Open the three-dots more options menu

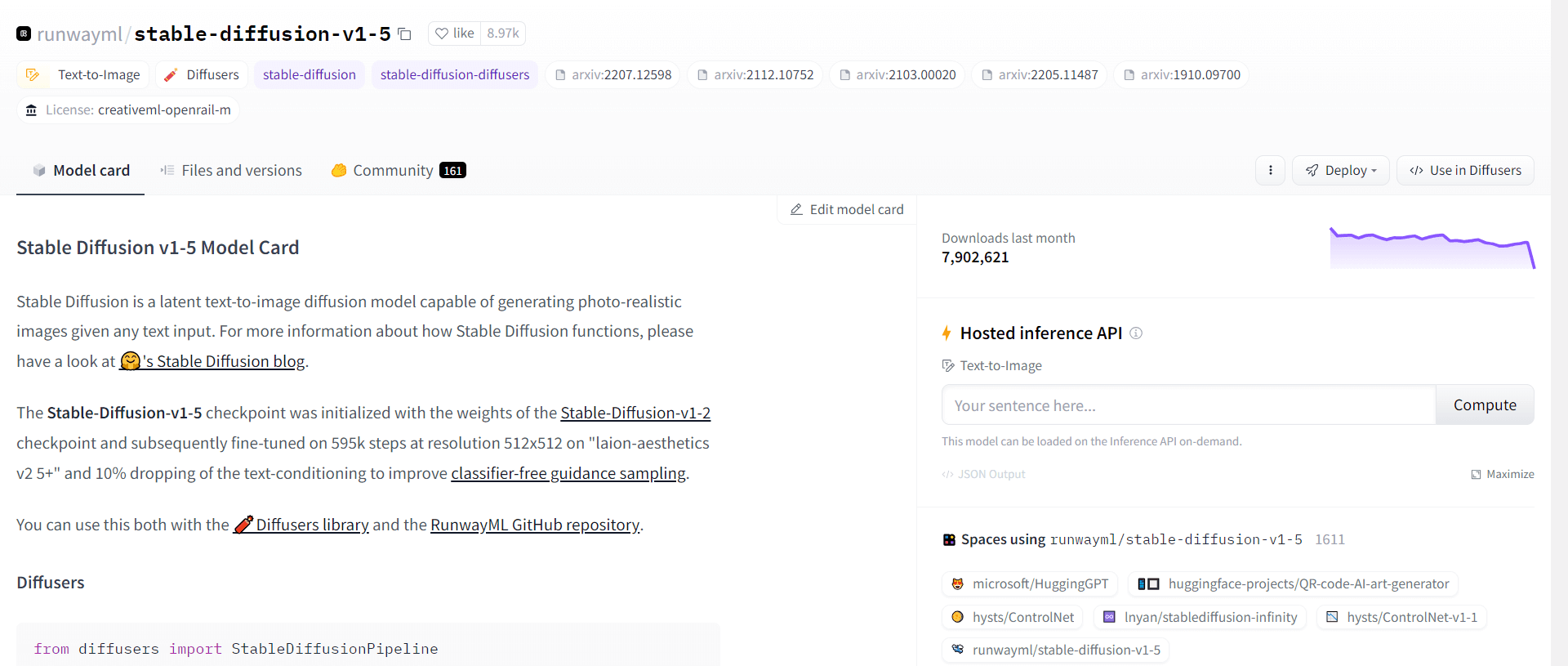[x=1270, y=170]
